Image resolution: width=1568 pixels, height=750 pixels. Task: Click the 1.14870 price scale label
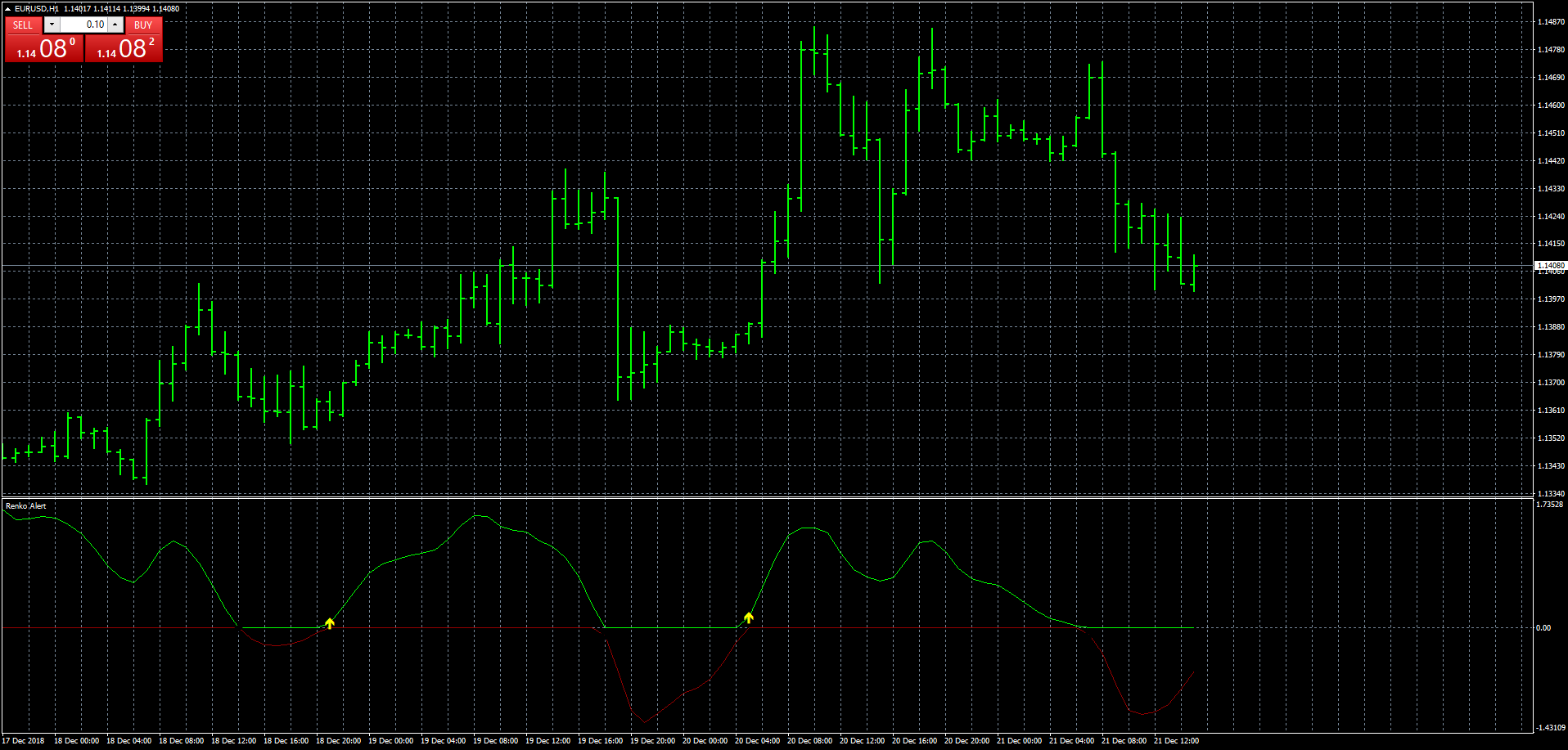coord(1551,22)
